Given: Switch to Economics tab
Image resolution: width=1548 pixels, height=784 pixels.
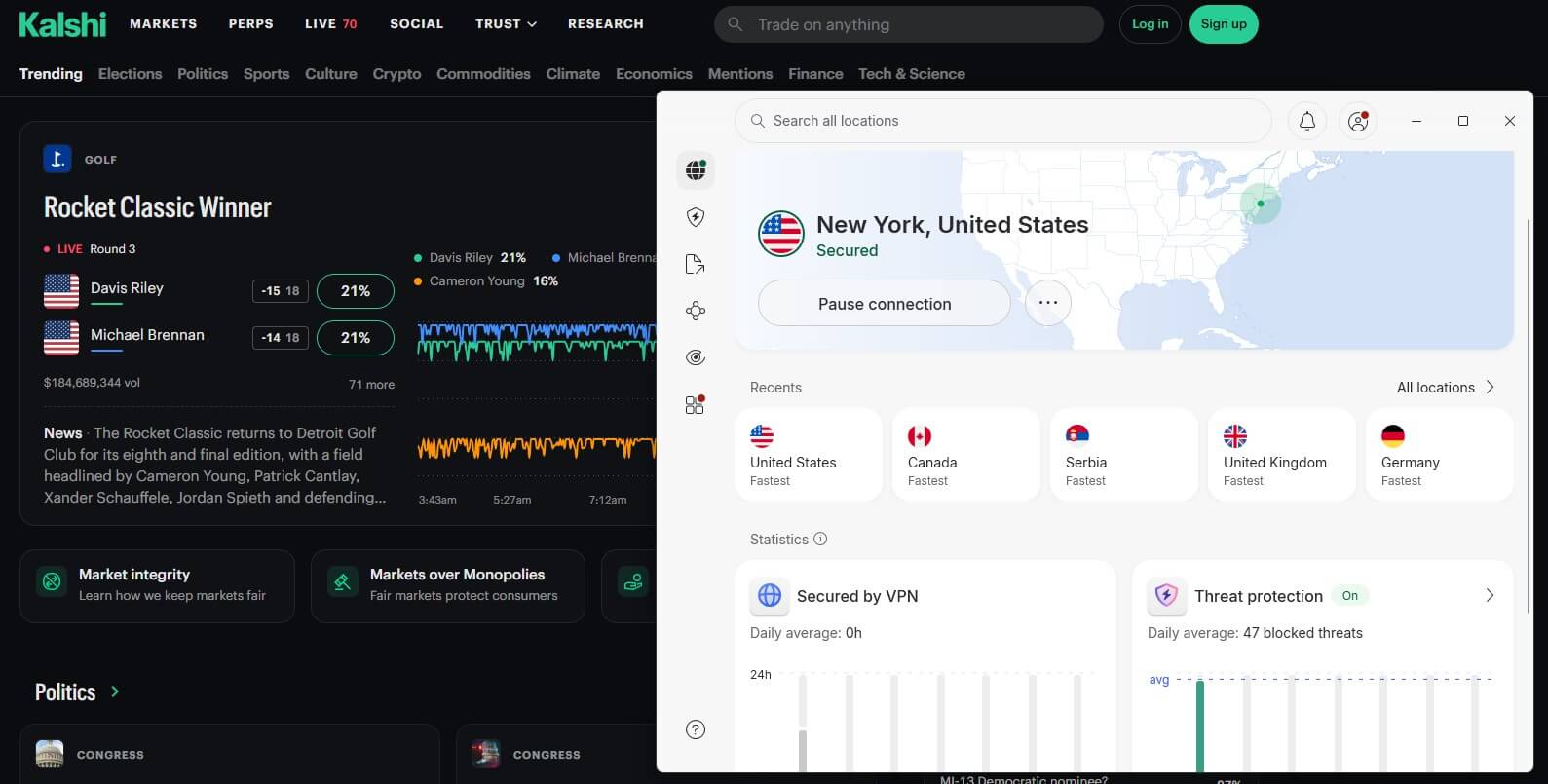Looking at the screenshot, I should [654, 74].
